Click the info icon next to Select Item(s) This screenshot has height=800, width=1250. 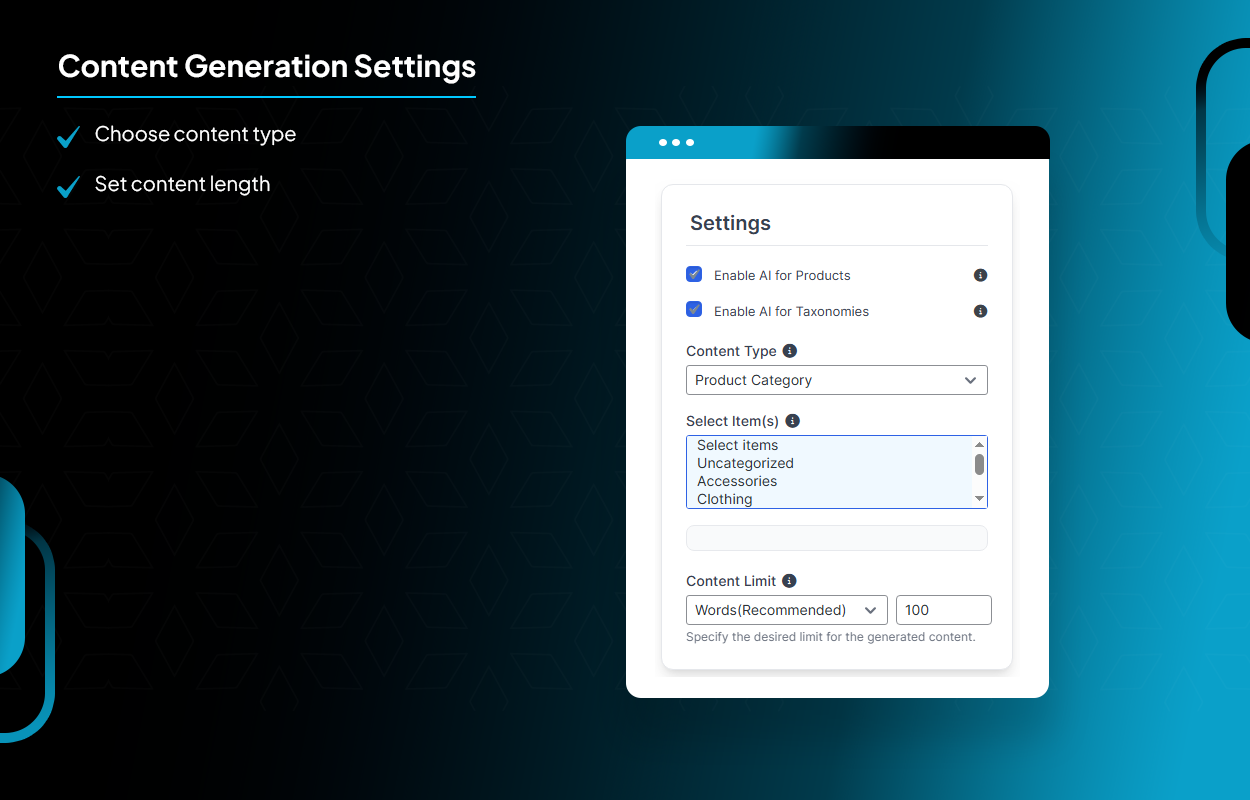[792, 420]
